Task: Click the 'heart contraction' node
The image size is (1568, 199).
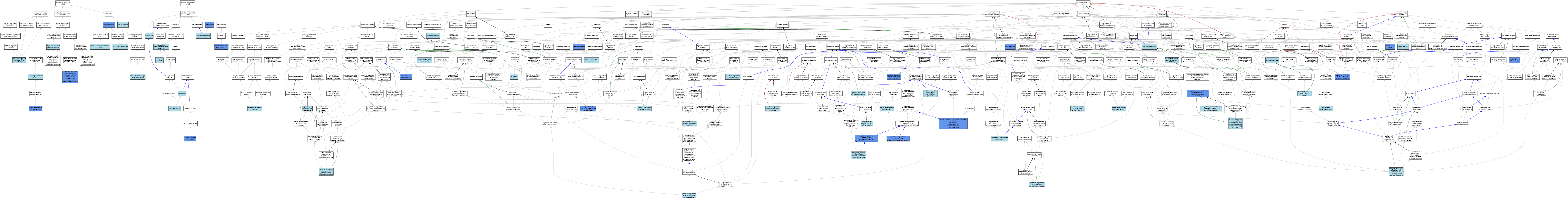Action: pyautogui.click(x=831, y=60)
